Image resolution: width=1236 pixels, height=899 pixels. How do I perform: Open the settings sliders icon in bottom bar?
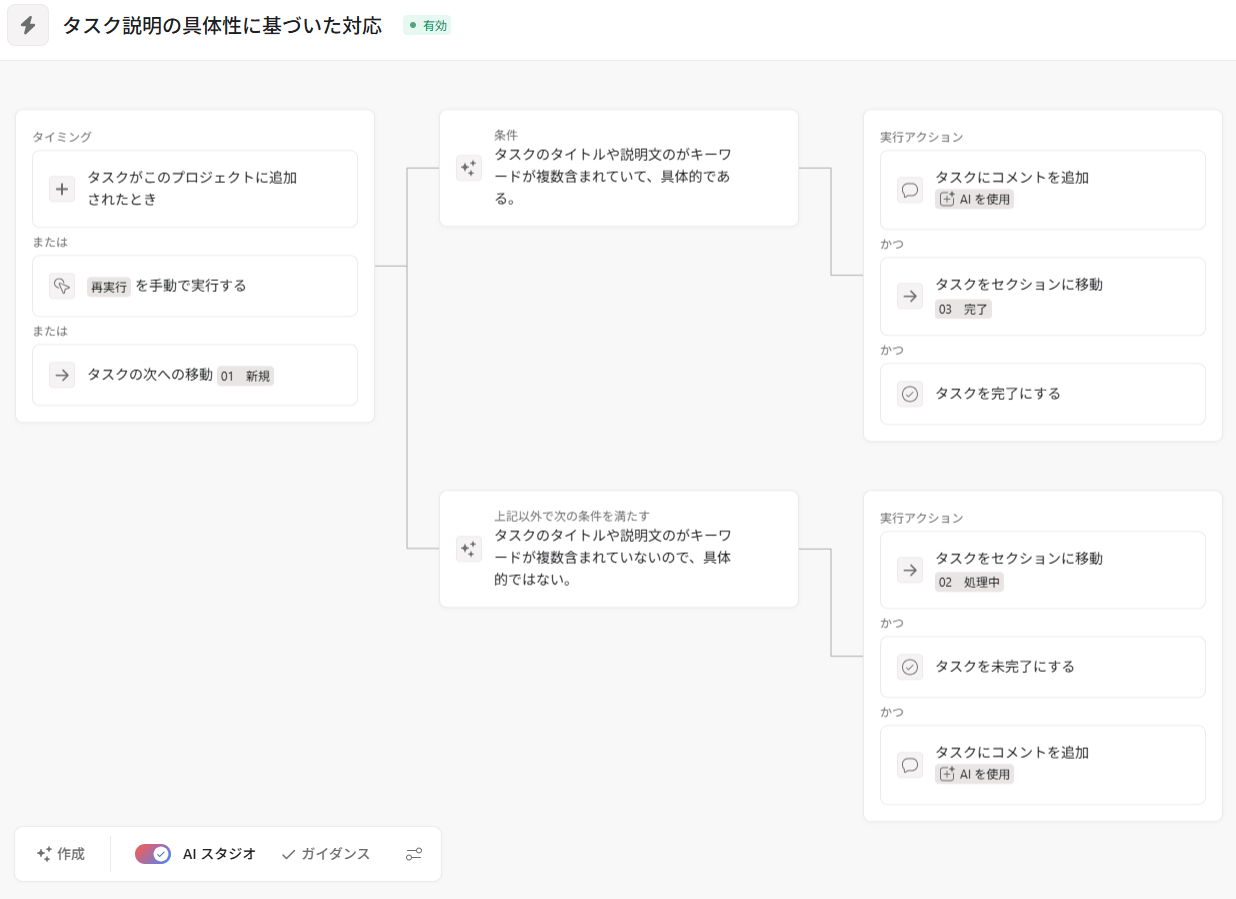(414, 854)
